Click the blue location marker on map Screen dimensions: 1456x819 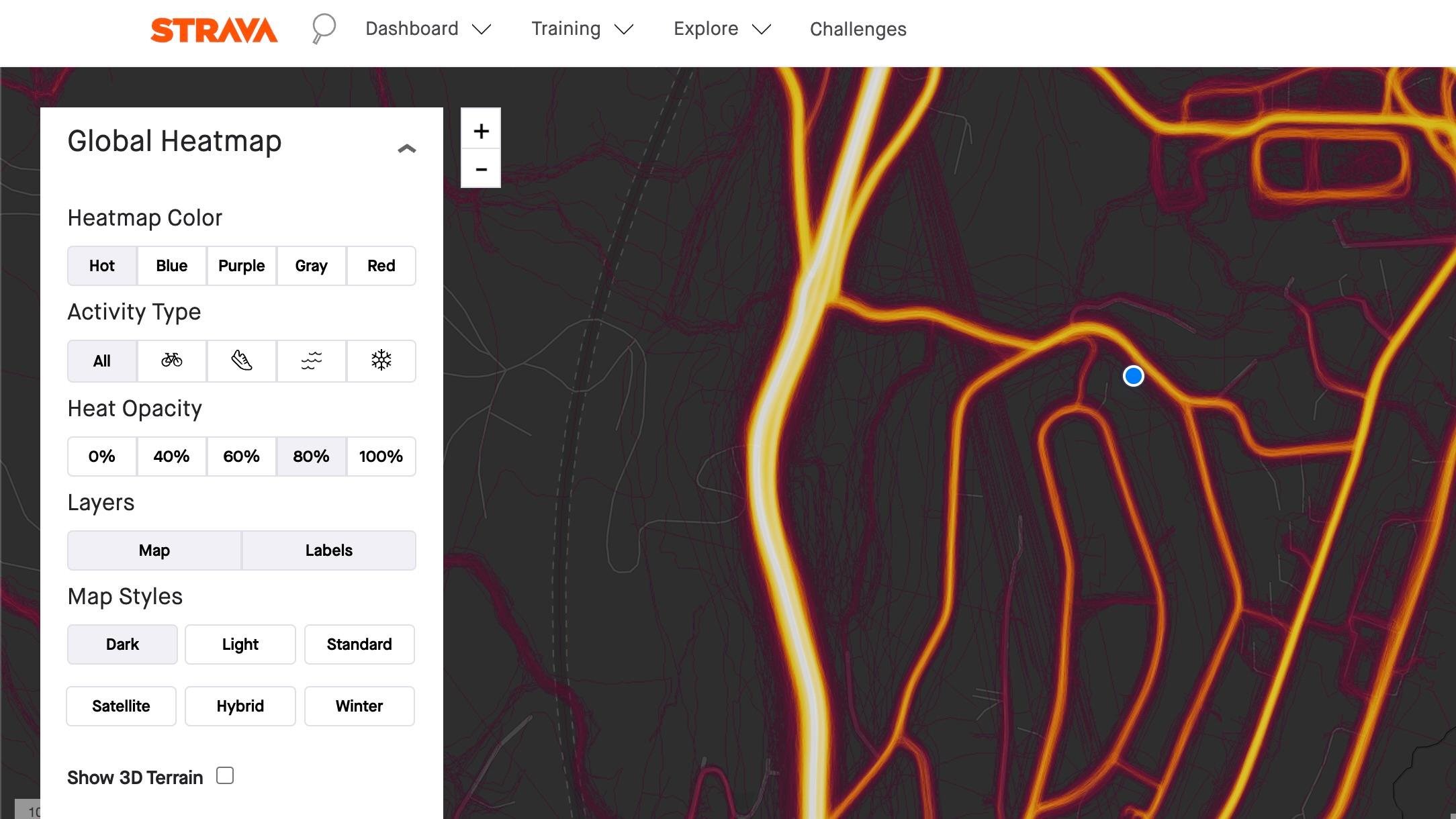(x=1134, y=376)
